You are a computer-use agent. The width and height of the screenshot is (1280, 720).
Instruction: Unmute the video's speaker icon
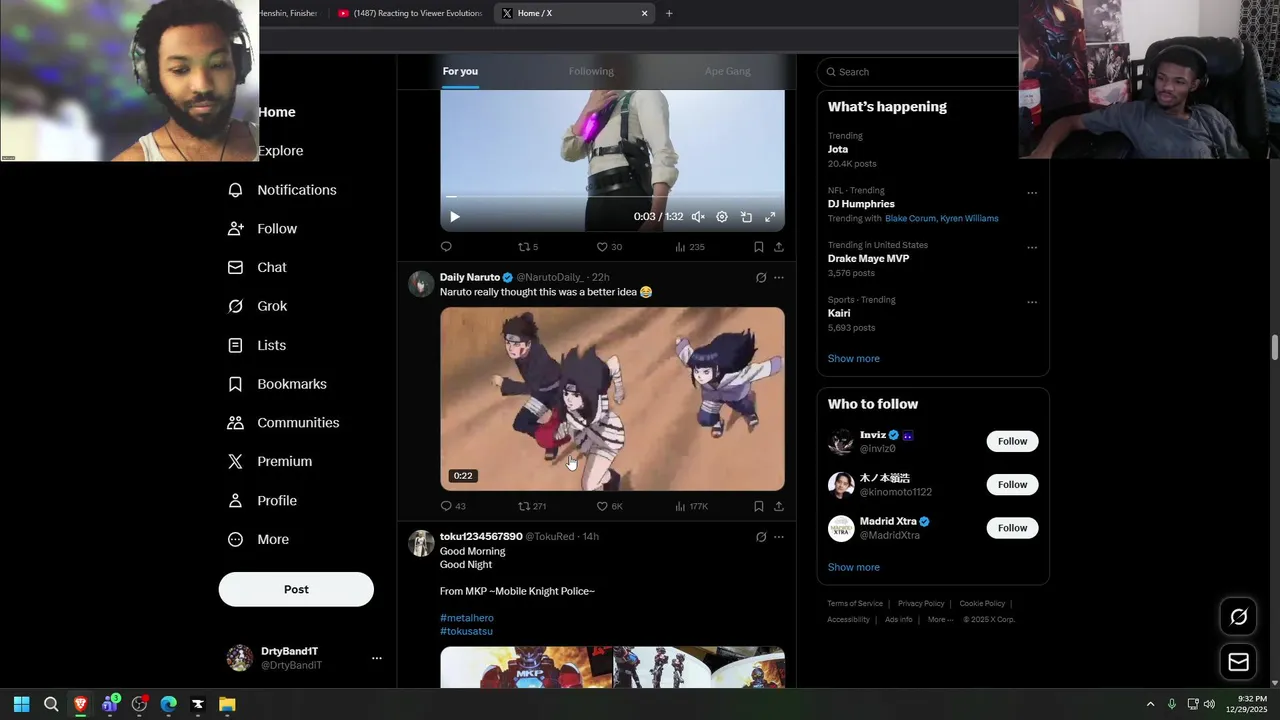click(698, 217)
